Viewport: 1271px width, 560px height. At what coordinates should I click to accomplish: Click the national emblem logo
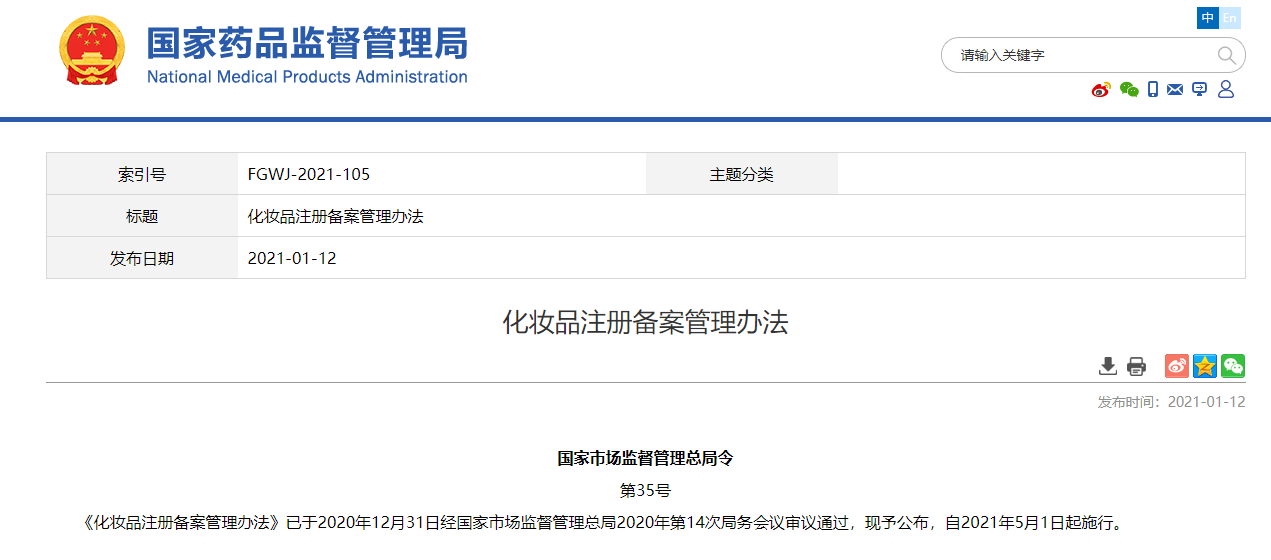pyautogui.click(x=92, y=52)
